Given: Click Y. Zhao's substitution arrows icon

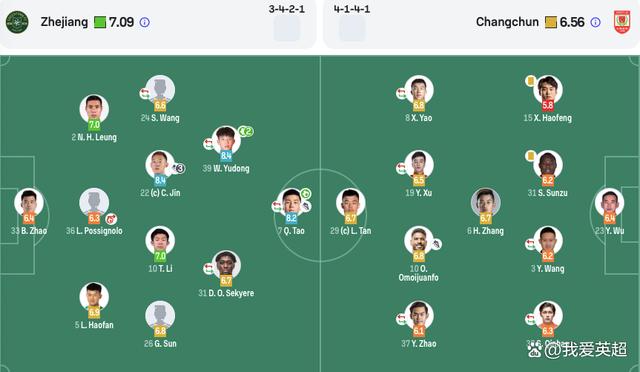Looking at the screenshot, I should 401,319.
